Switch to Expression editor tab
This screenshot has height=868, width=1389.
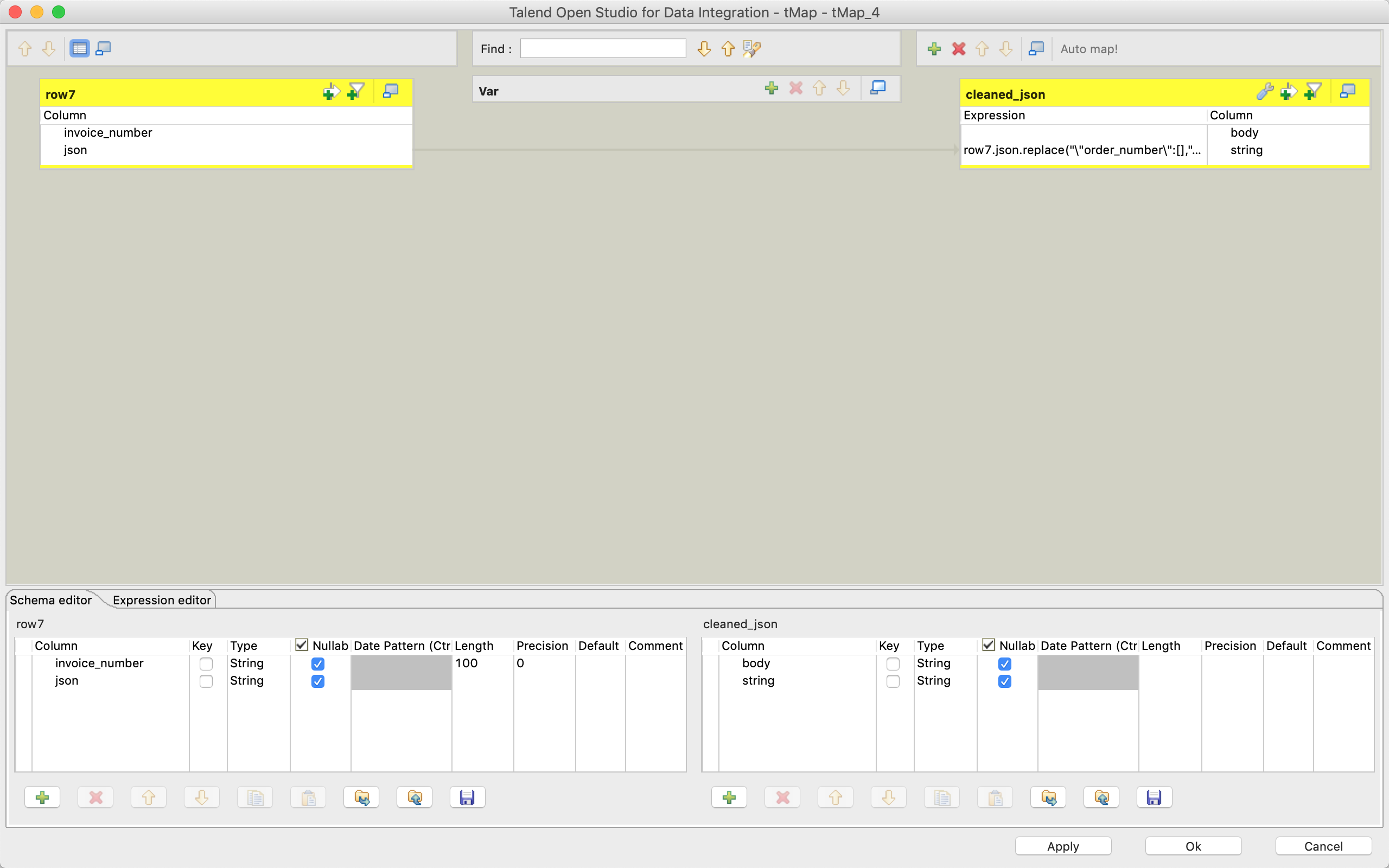pyautogui.click(x=162, y=600)
